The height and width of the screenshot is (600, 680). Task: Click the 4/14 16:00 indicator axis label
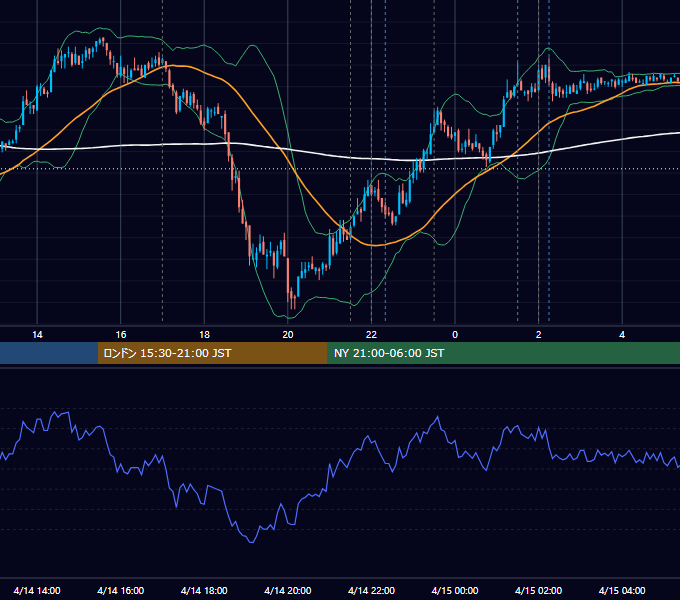point(121,590)
